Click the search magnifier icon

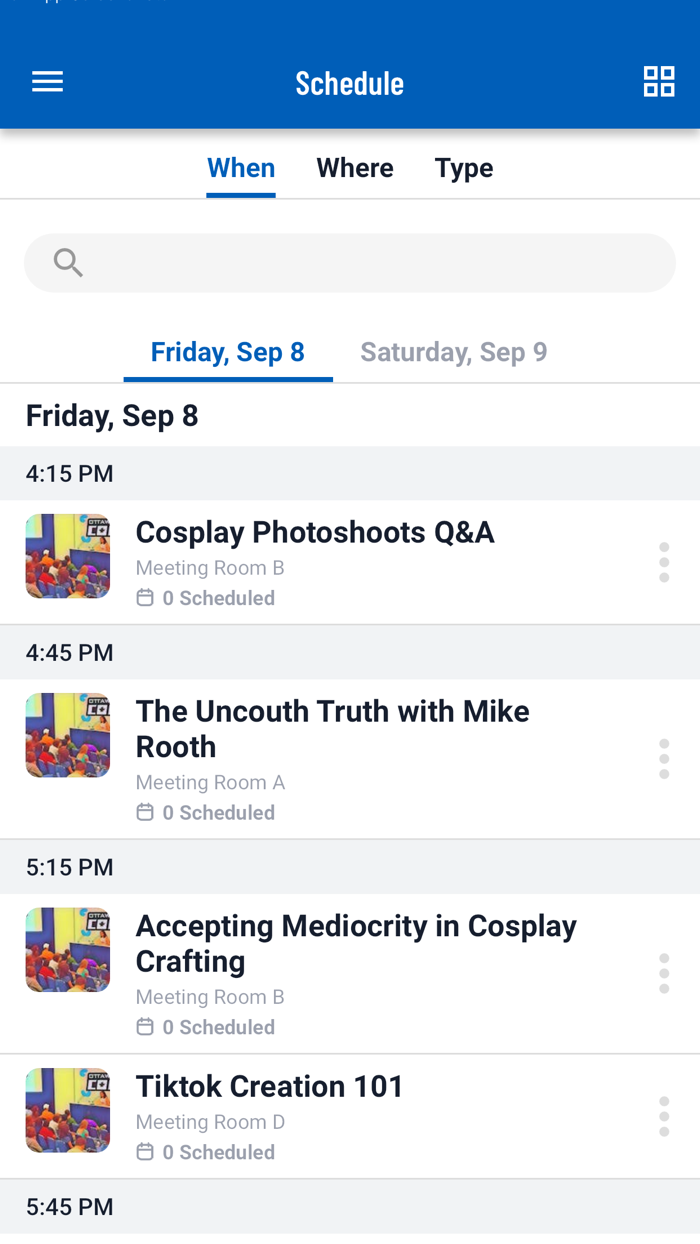click(66, 262)
